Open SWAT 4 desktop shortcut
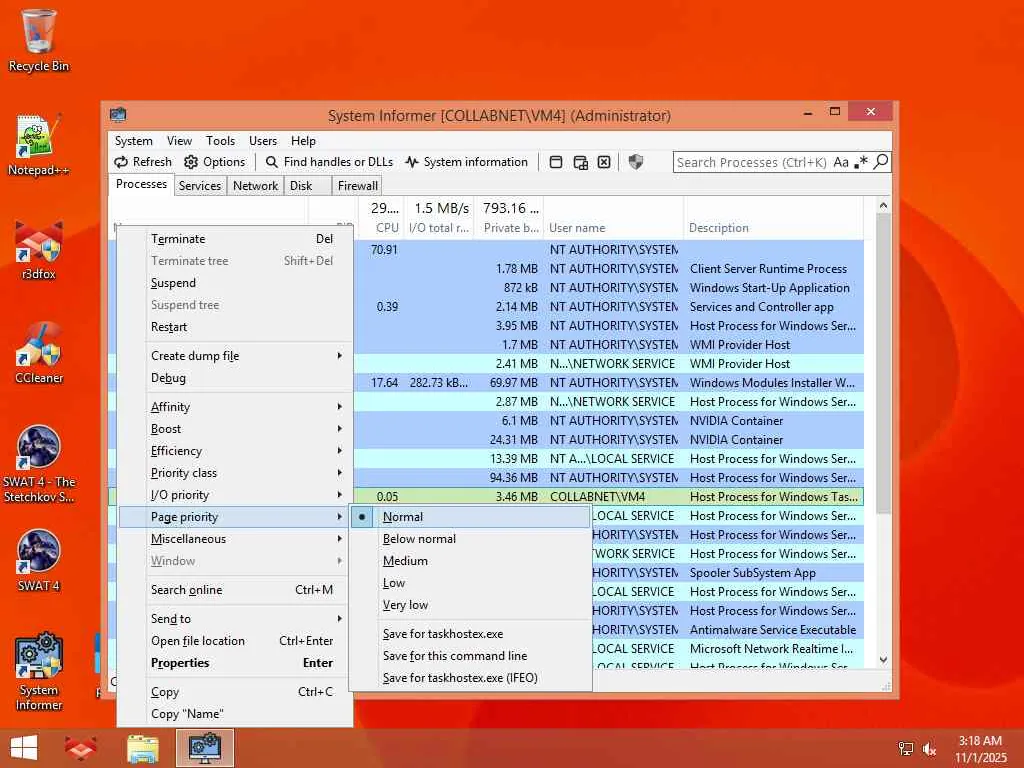 (39, 560)
